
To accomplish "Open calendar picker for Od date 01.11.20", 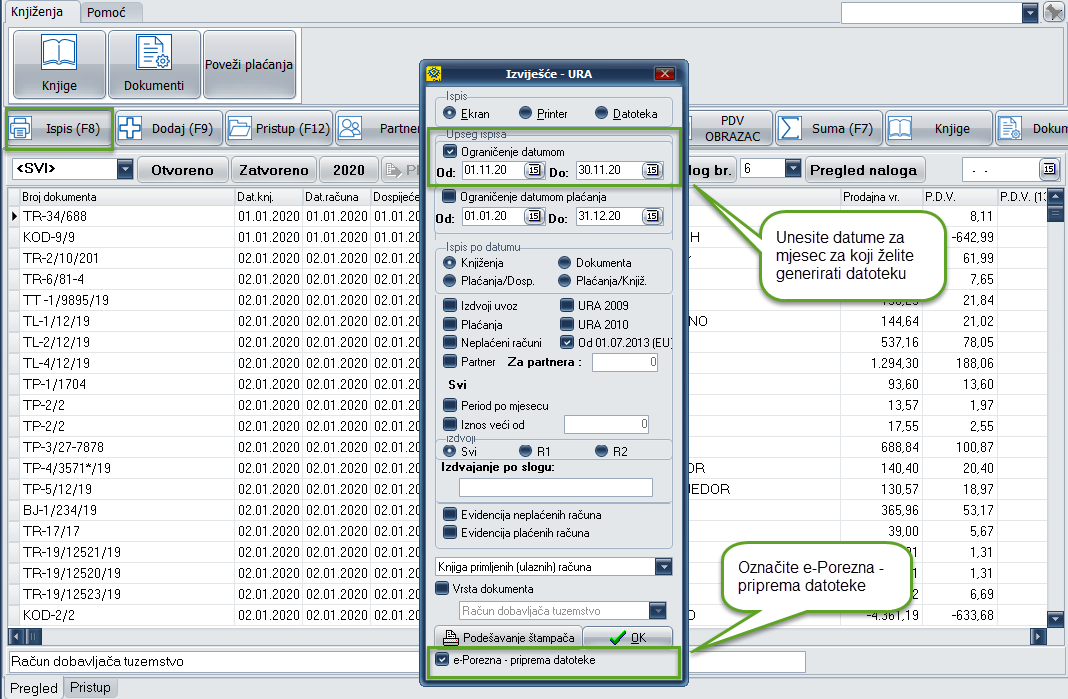I will 533,171.
